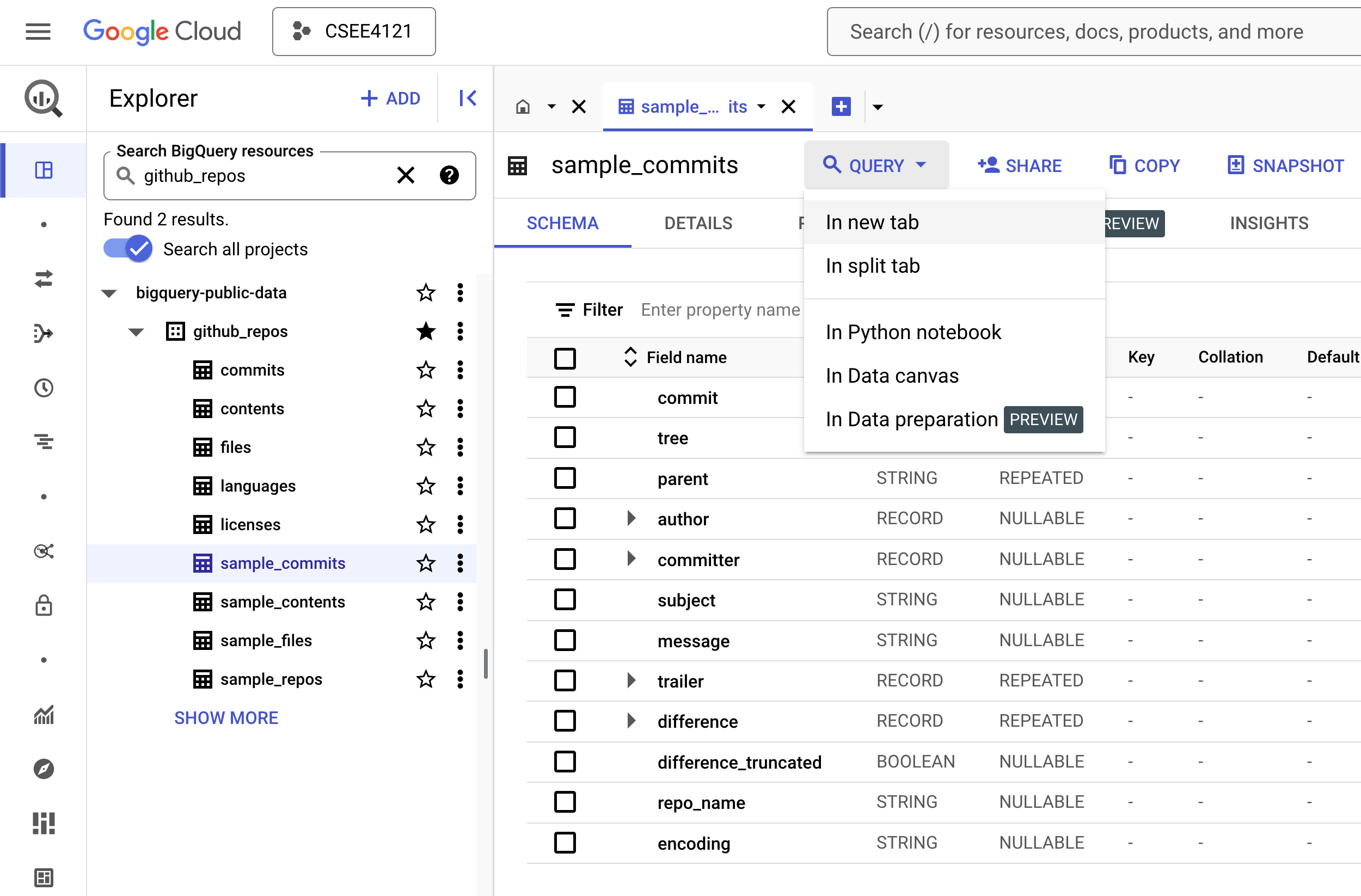Clear the github_repos search with the X

(x=406, y=175)
